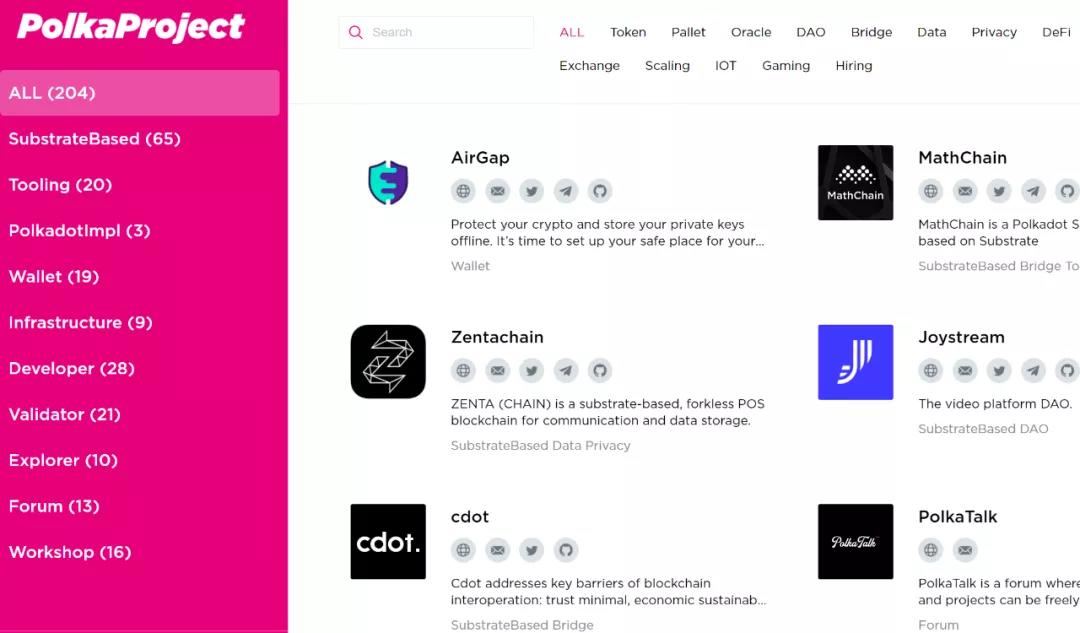Click AirGap's Telegram icon
The height and width of the screenshot is (633, 1080).
click(565, 191)
